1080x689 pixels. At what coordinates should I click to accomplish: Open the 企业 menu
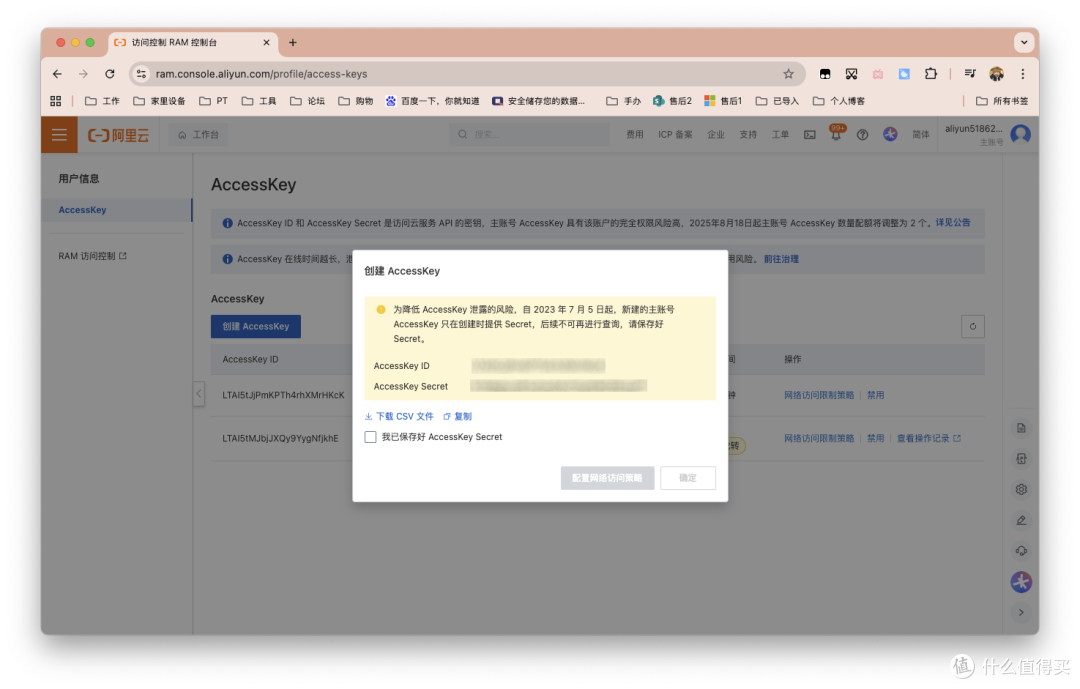(716, 134)
